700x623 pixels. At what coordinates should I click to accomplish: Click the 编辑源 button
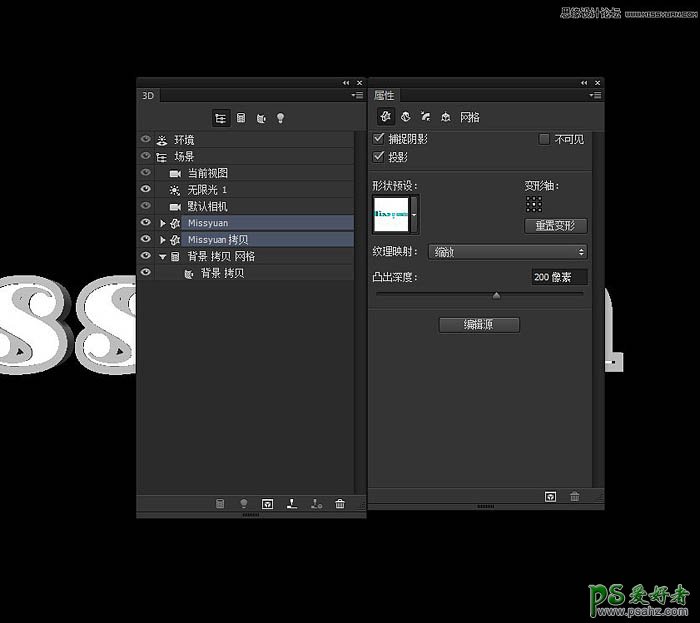479,324
